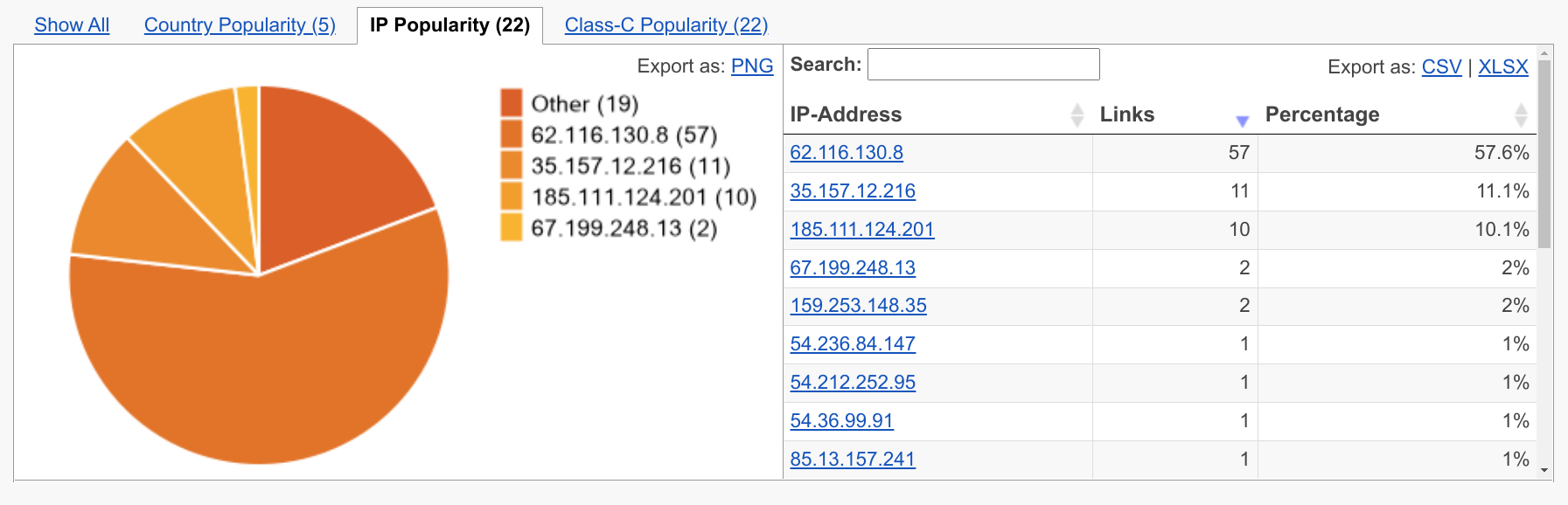Screen dimensions: 1568x505
Task: Click scrollbar up arrow in table
Action: coord(1544,53)
